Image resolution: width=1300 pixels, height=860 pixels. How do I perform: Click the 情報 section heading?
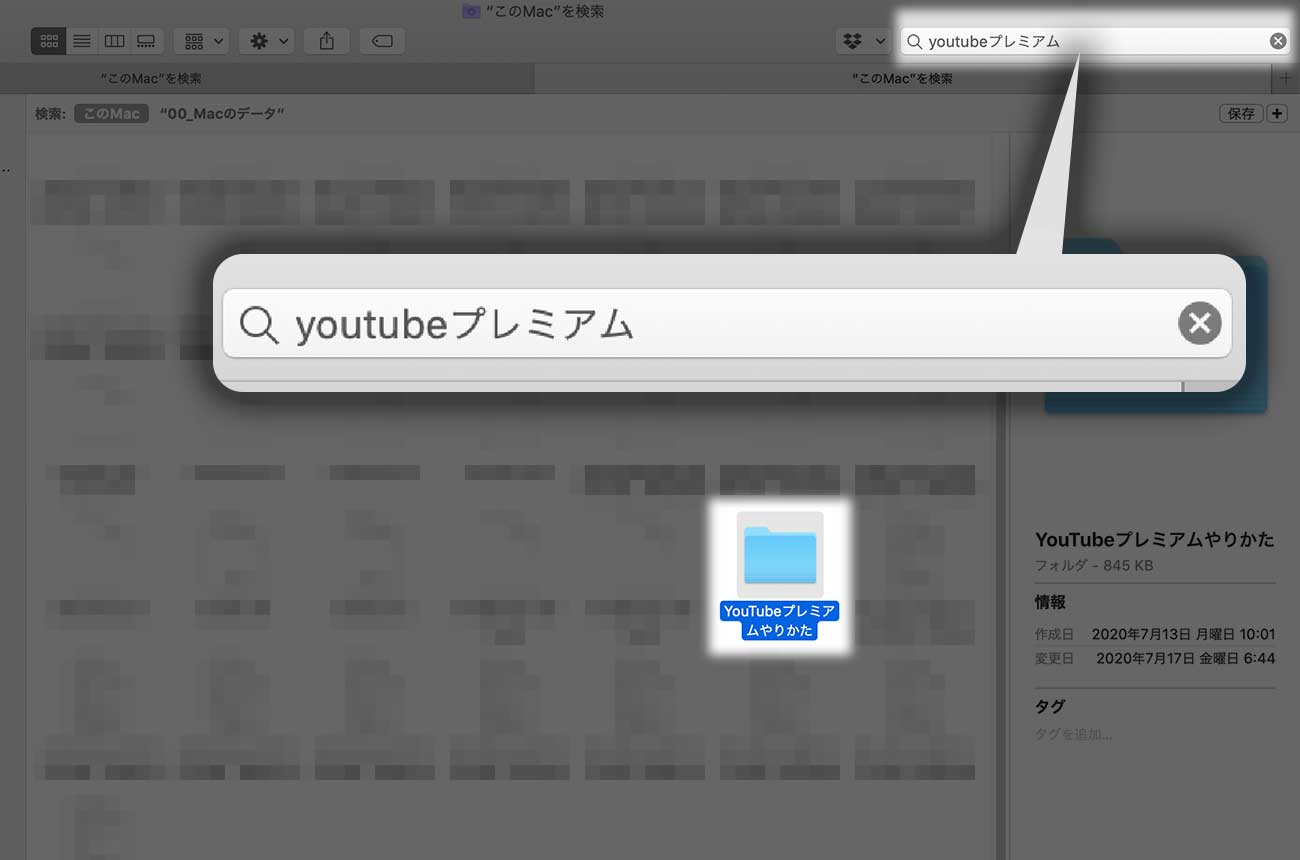[x=1050, y=602]
